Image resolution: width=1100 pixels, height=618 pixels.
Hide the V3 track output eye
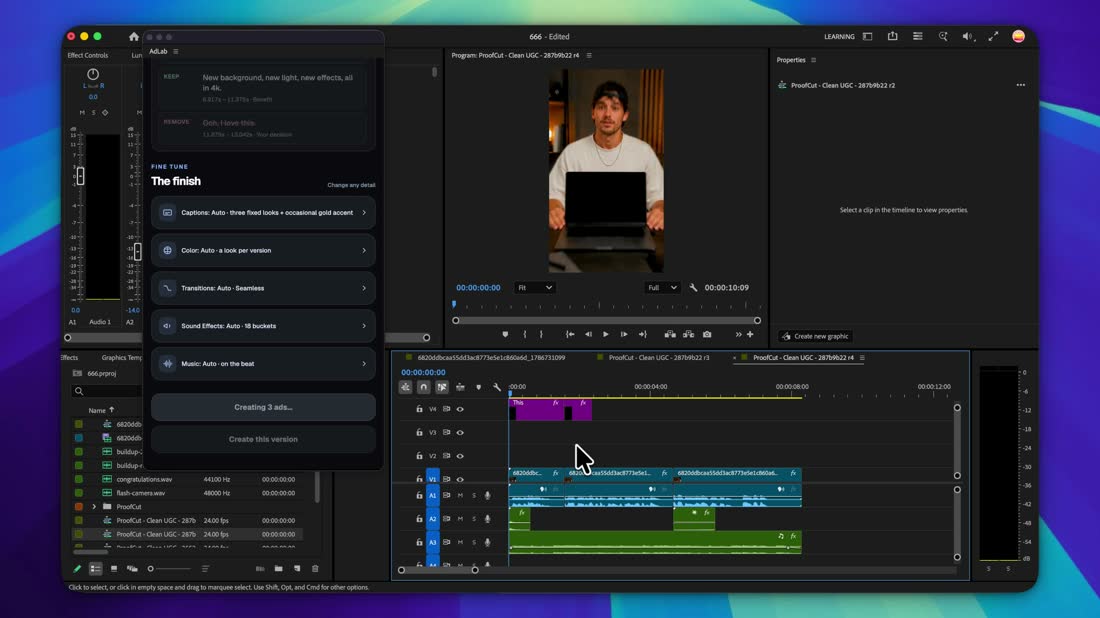pos(460,433)
